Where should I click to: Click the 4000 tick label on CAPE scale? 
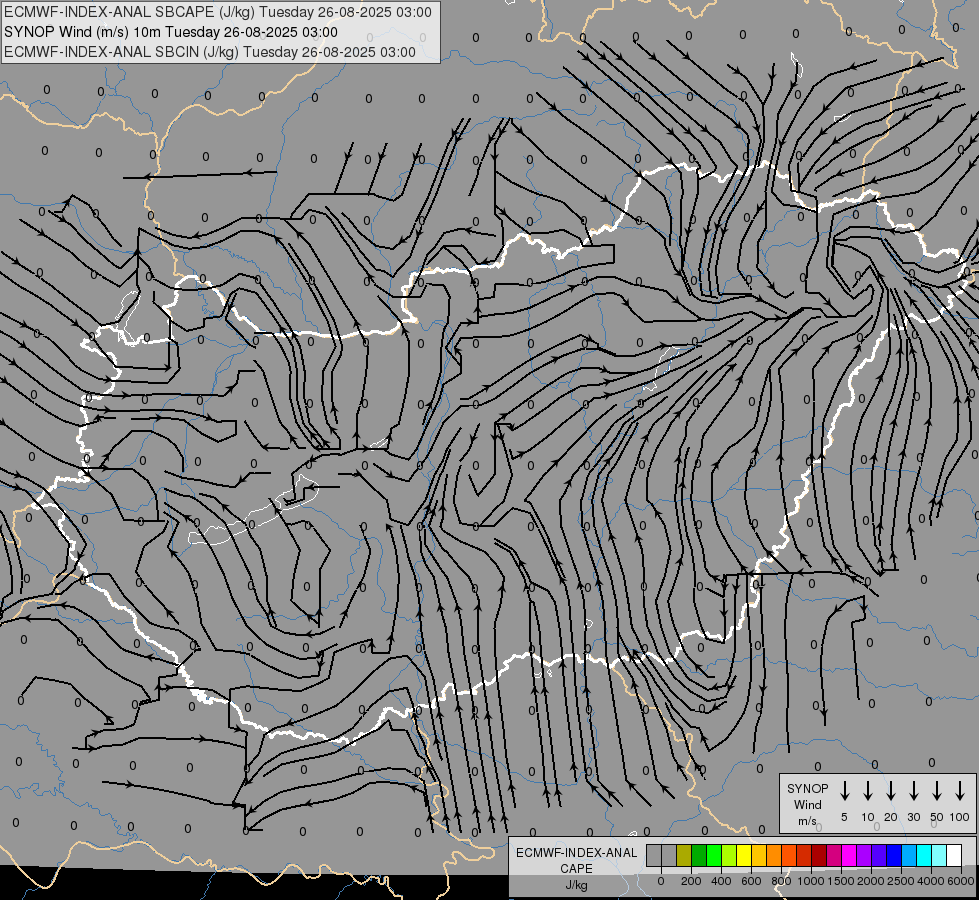pyautogui.click(x=931, y=881)
